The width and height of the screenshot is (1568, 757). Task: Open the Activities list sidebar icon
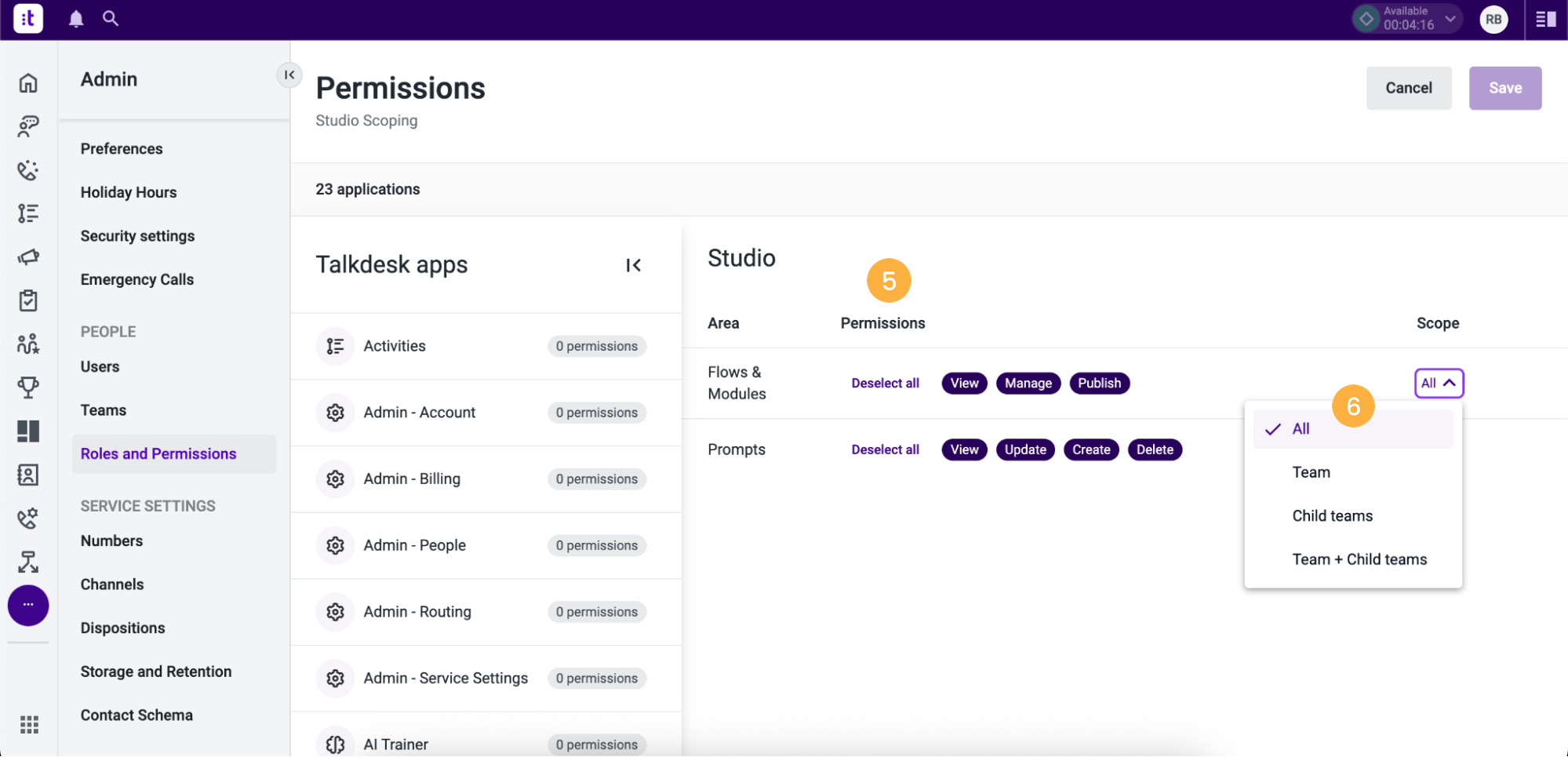[28, 213]
